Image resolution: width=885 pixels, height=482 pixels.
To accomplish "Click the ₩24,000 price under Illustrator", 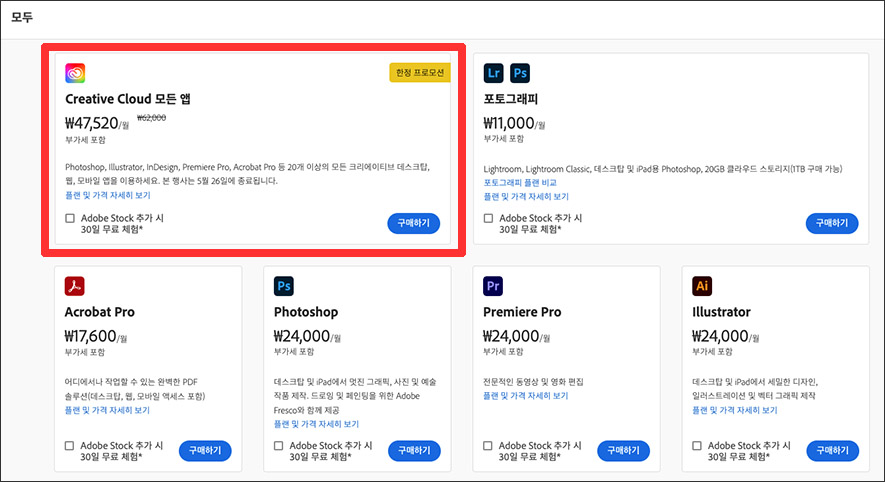I will click(726, 336).
